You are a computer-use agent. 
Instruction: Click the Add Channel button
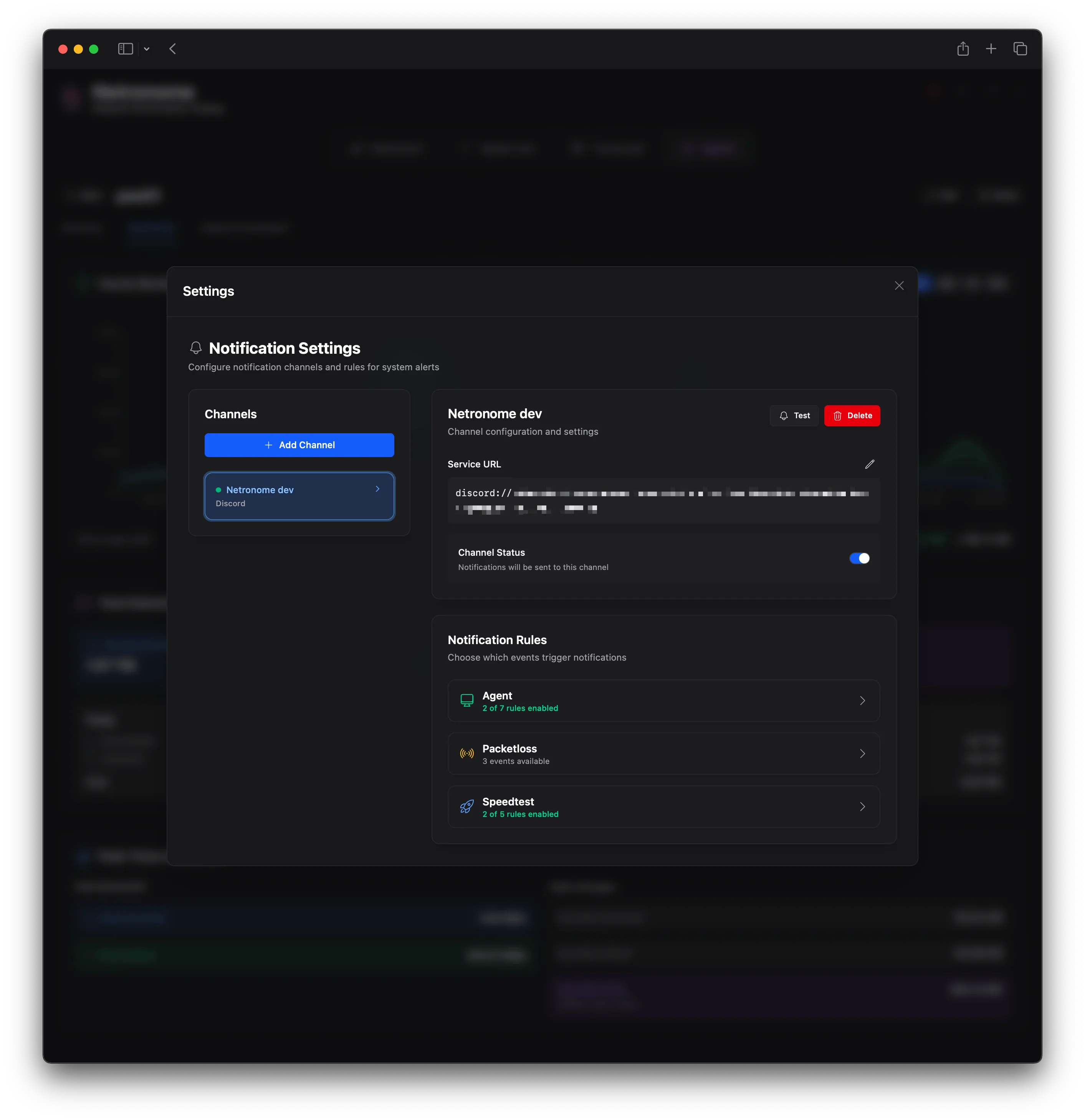299,445
